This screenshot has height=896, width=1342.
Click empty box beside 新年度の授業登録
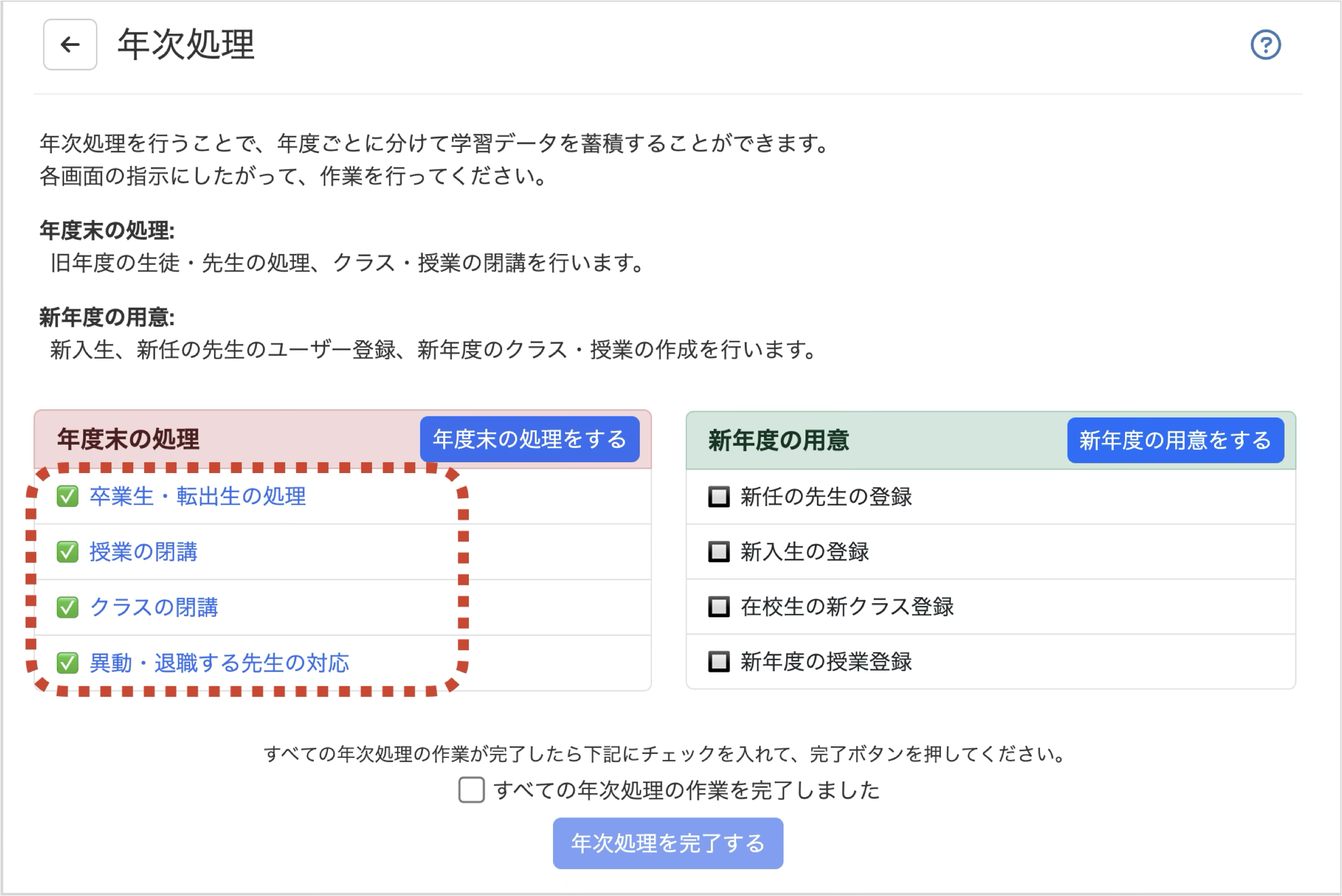[719, 662]
